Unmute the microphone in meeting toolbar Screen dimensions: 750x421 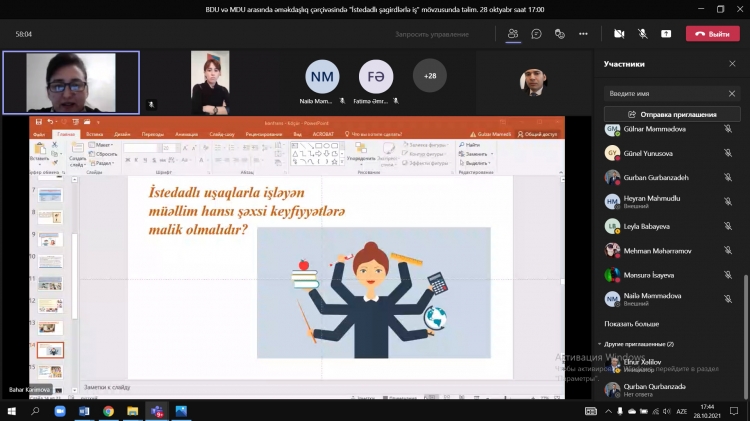[x=642, y=33]
